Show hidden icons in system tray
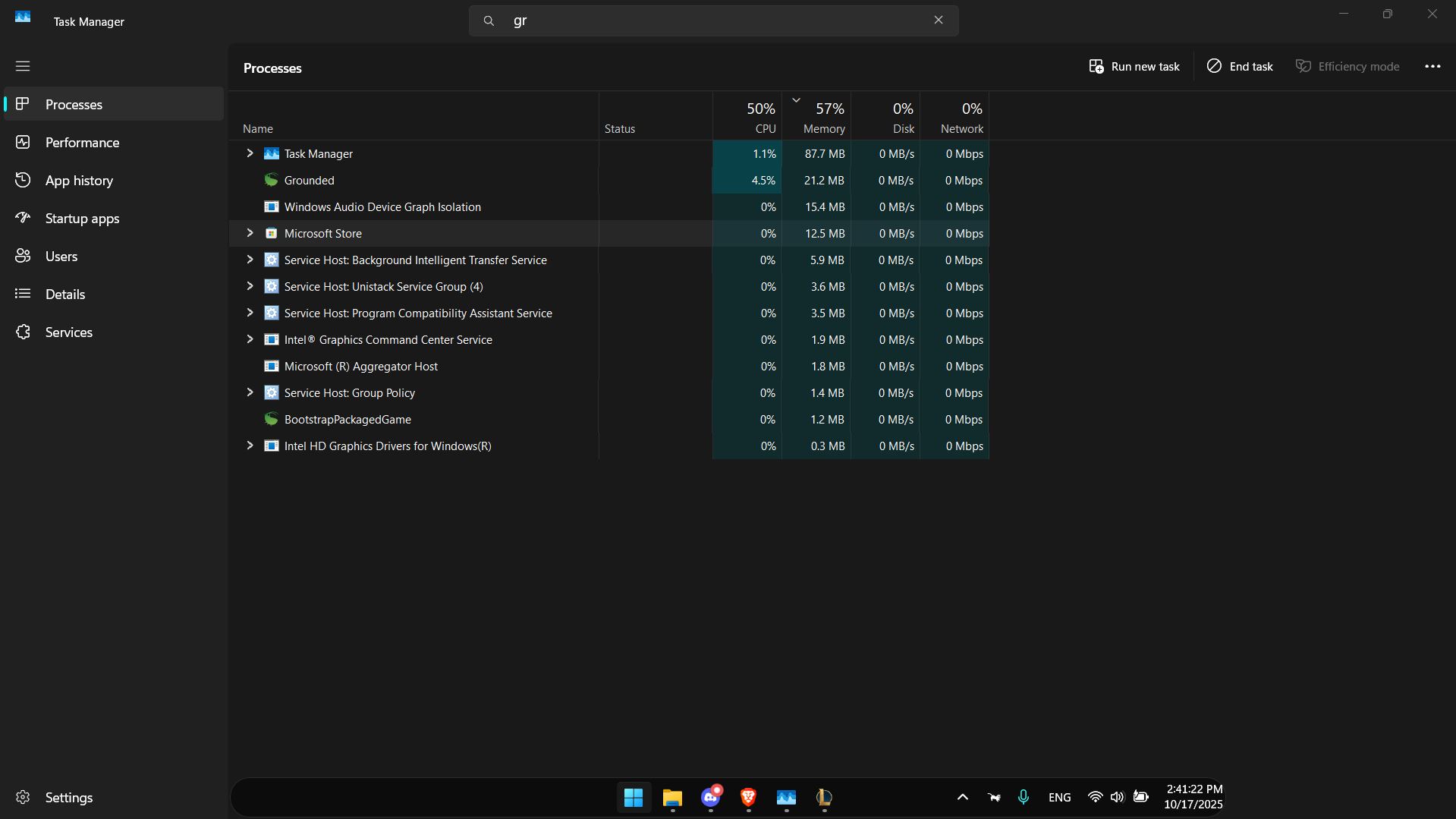This screenshot has height=819, width=1456. pyautogui.click(x=962, y=797)
